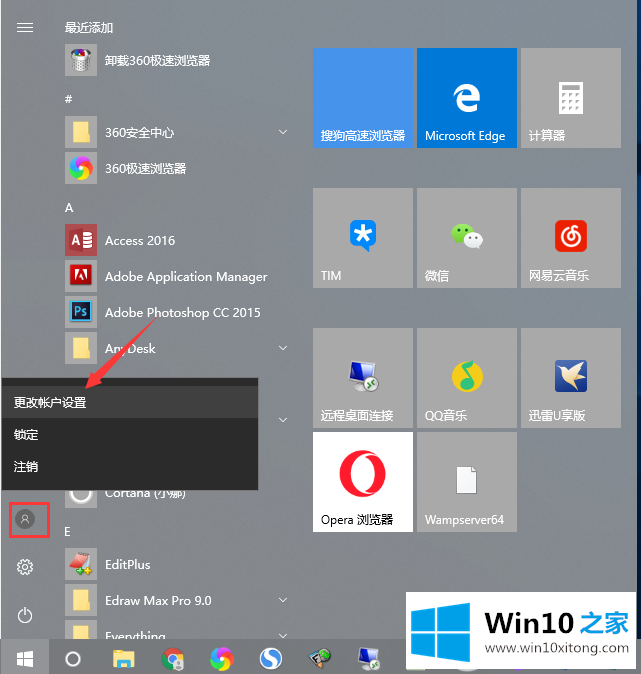
Task: Launch the Opera 浏览器 tile
Action: pos(363,482)
